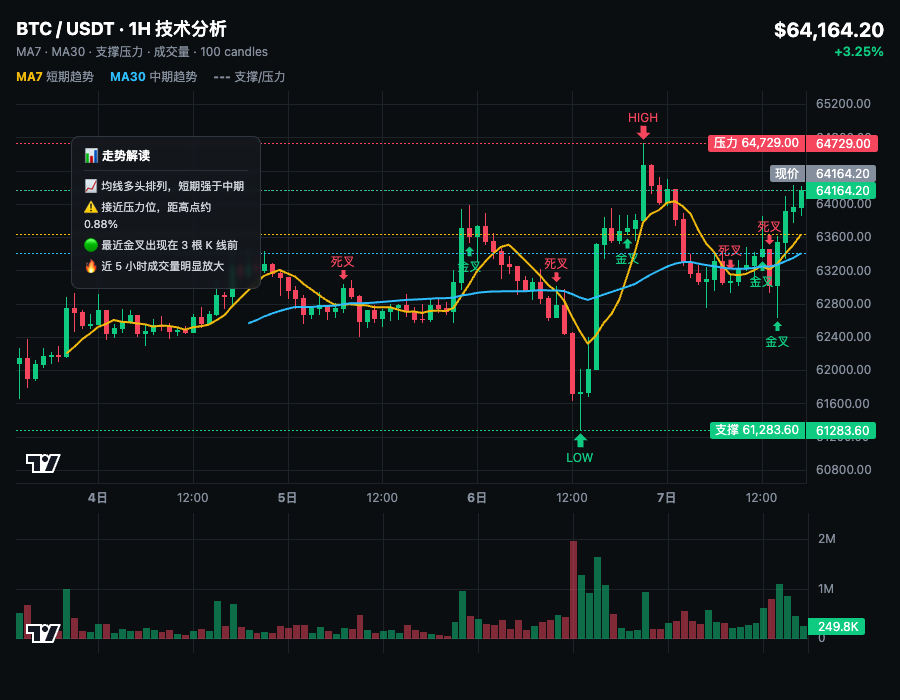
Task: Click the dashed 支撑/压力 legend entry
Action: 249,77
